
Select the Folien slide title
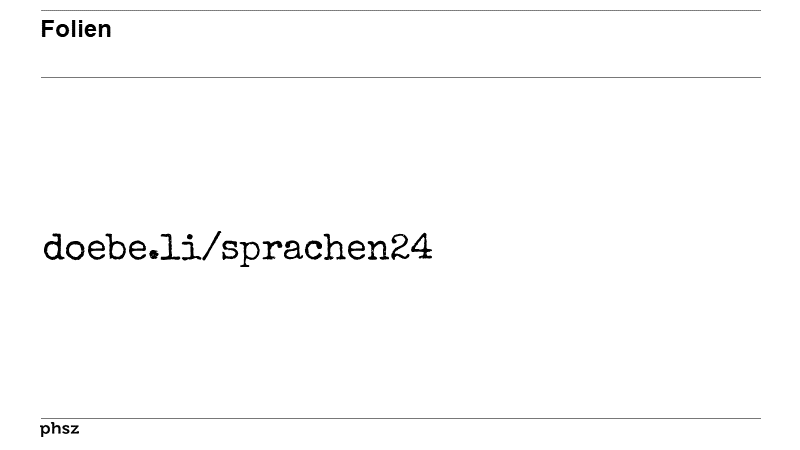click(76, 29)
